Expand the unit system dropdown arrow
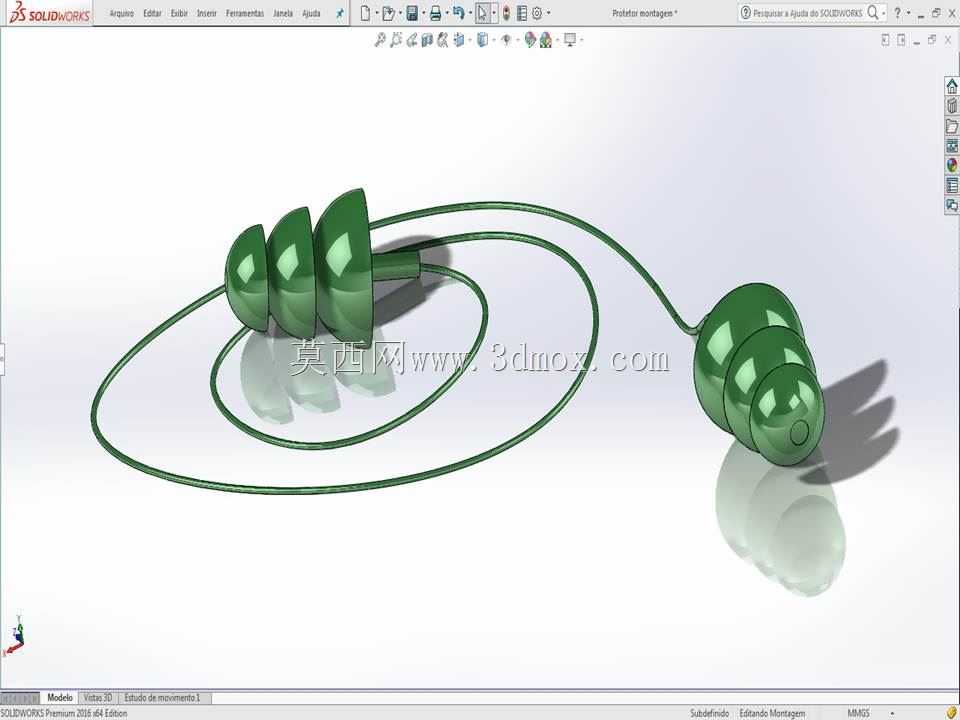The width and height of the screenshot is (960, 720). 891,714
